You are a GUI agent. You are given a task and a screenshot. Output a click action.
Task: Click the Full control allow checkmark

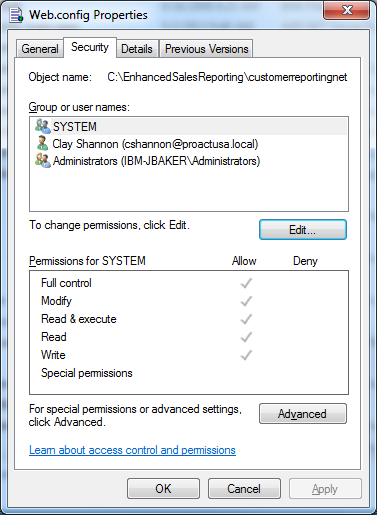click(246, 283)
